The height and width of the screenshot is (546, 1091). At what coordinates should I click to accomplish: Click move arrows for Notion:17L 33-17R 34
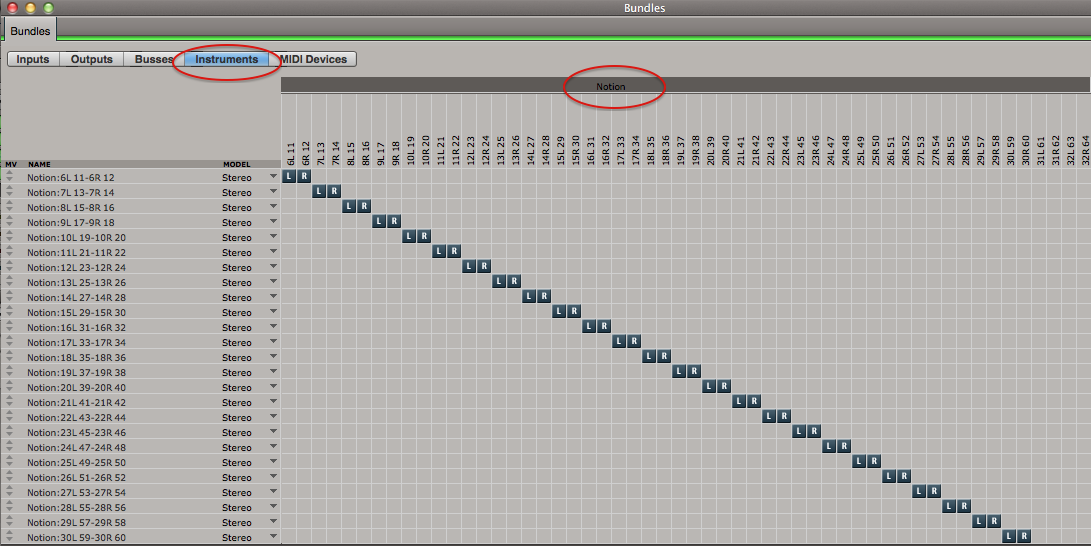click(10, 342)
